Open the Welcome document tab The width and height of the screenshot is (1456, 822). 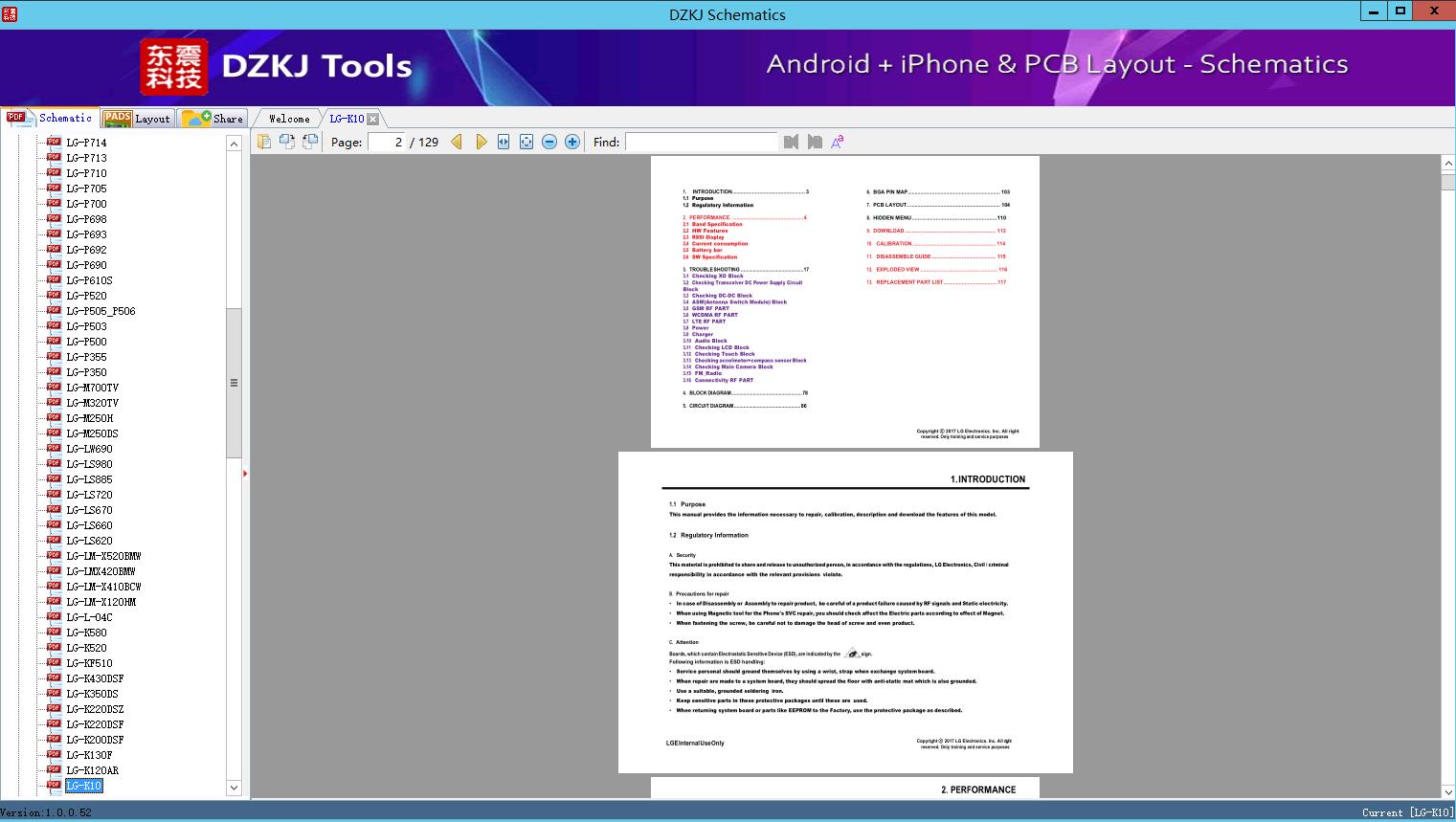click(x=289, y=119)
